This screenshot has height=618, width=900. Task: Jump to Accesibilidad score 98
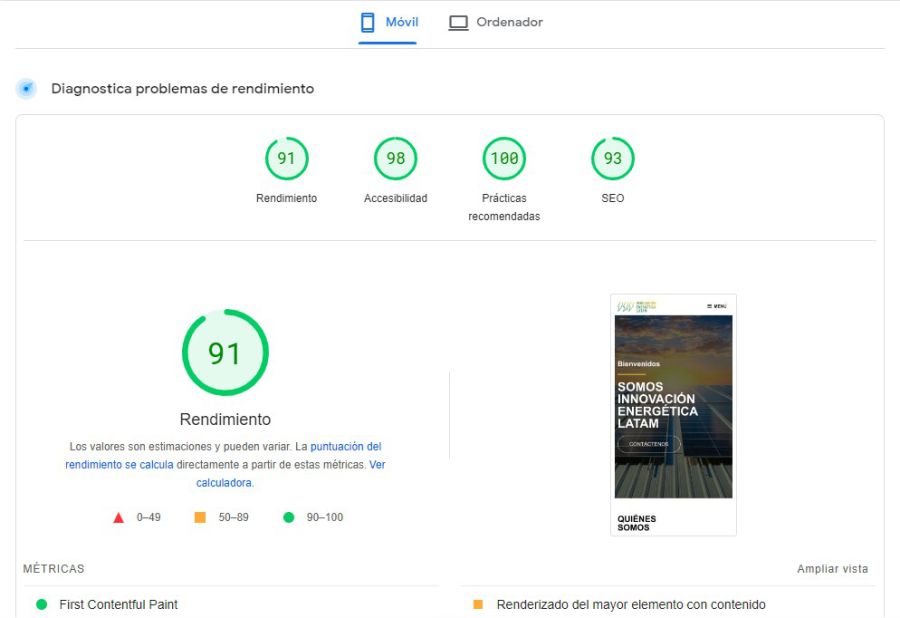point(395,159)
